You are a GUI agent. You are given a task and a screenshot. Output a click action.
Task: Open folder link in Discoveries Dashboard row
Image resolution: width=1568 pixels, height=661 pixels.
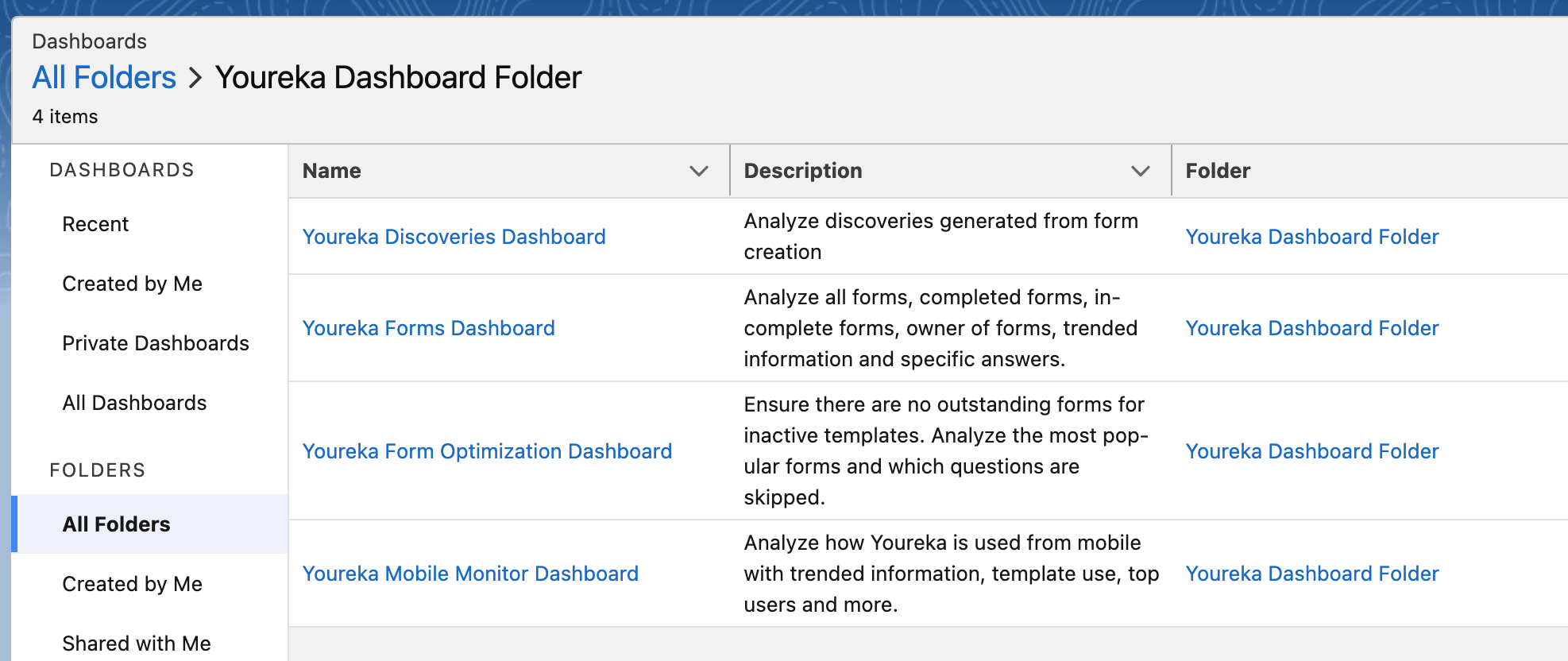[1312, 237]
